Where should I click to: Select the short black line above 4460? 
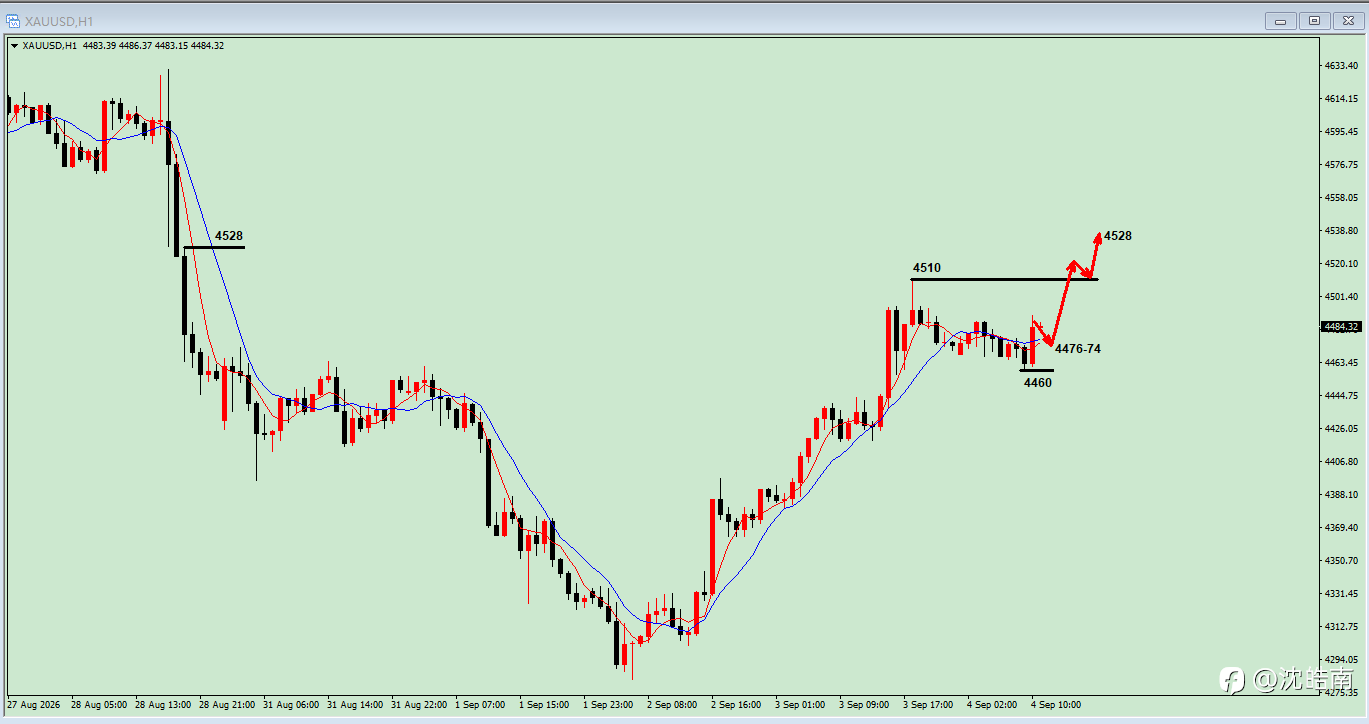(1036, 371)
